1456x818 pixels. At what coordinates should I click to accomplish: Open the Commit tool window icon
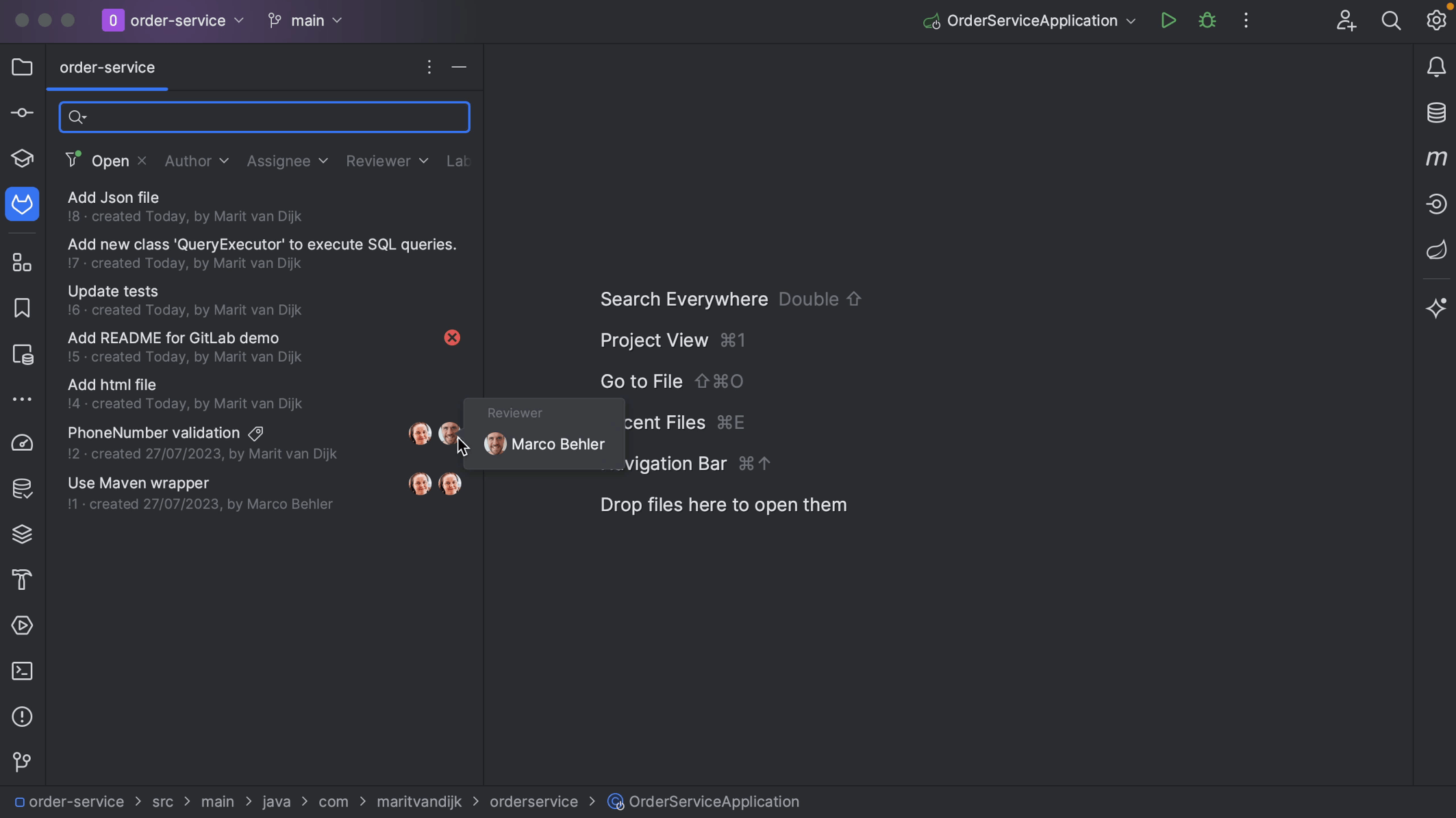22,113
